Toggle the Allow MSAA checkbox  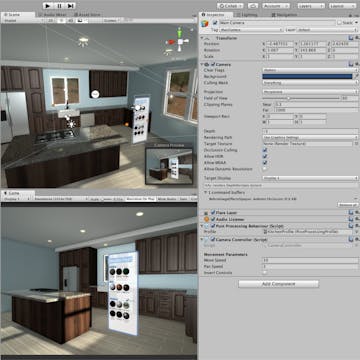coord(265,162)
